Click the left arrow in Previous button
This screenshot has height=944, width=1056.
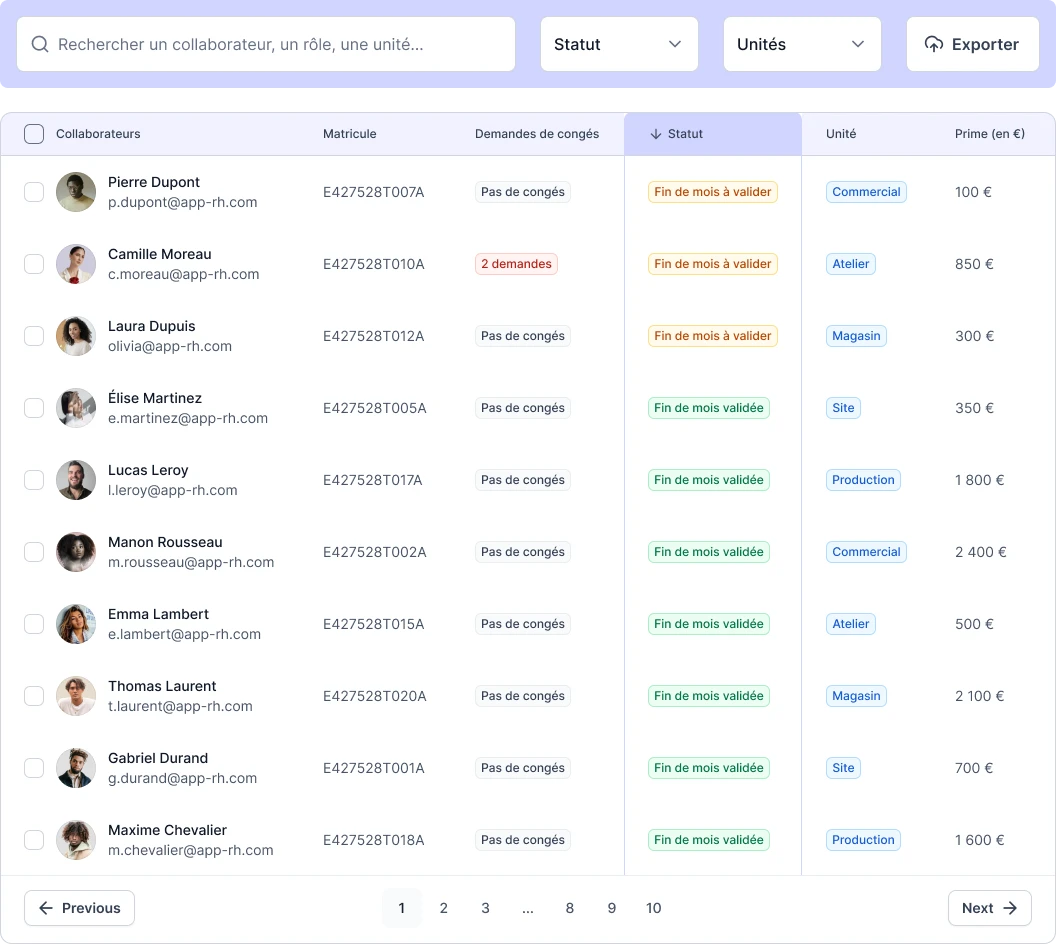tap(46, 908)
